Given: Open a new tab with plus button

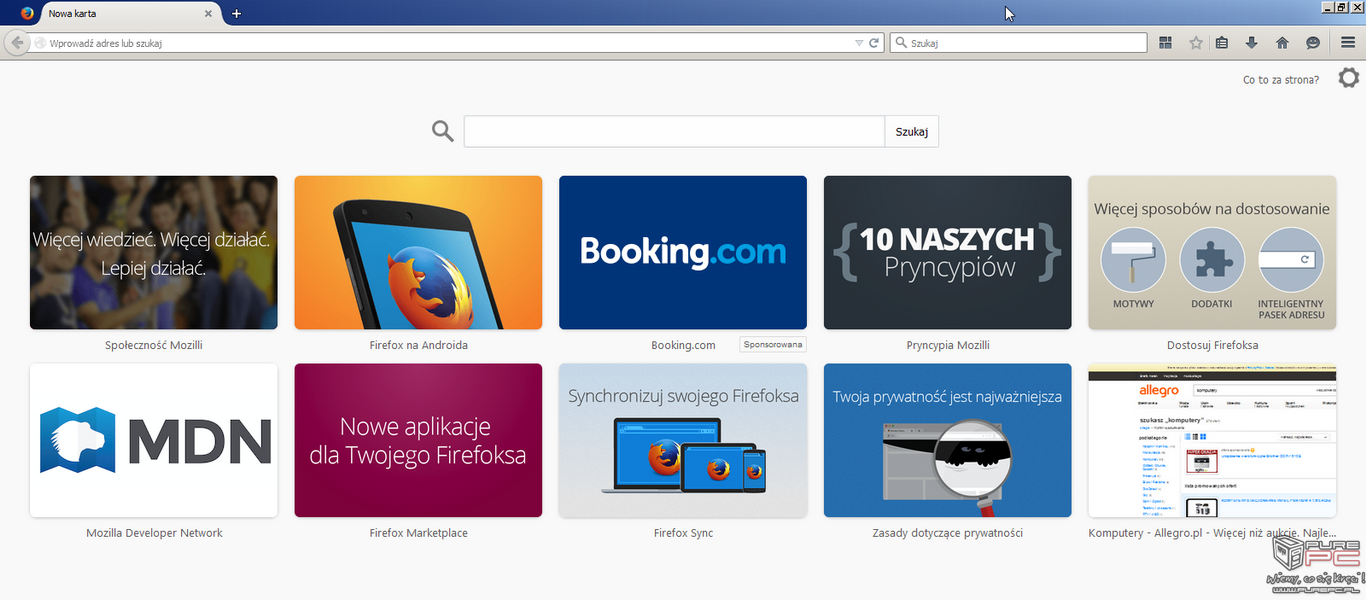Looking at the screenshot, I should coord(236,13).
